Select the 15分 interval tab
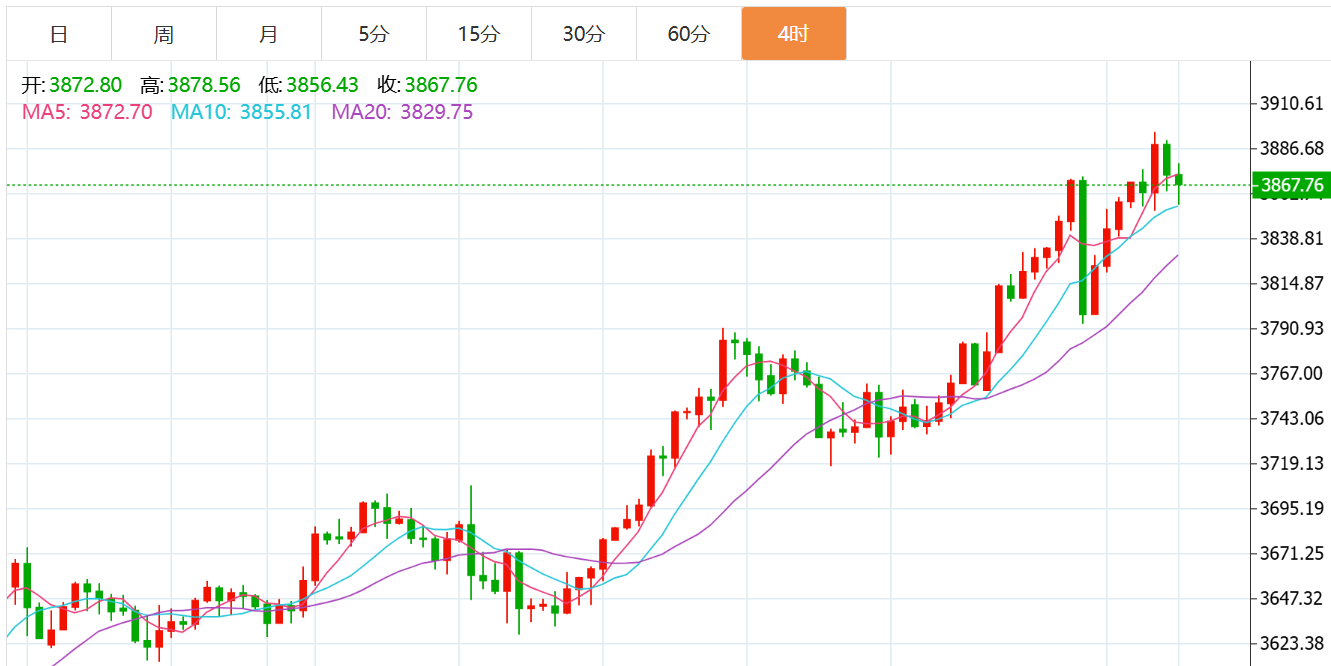 (479, 34)
